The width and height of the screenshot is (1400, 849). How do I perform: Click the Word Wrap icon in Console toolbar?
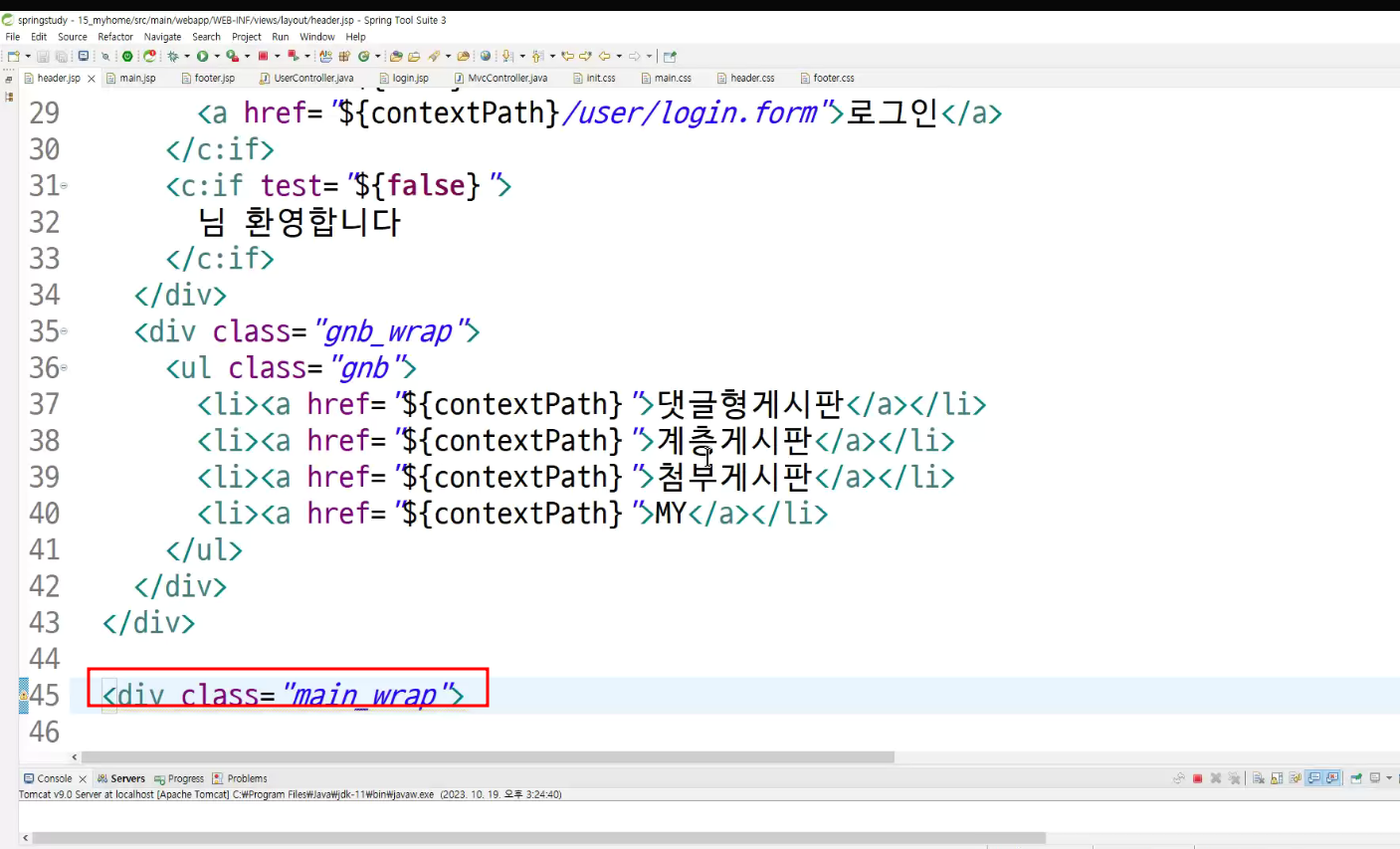click(x=1295, y=778)
